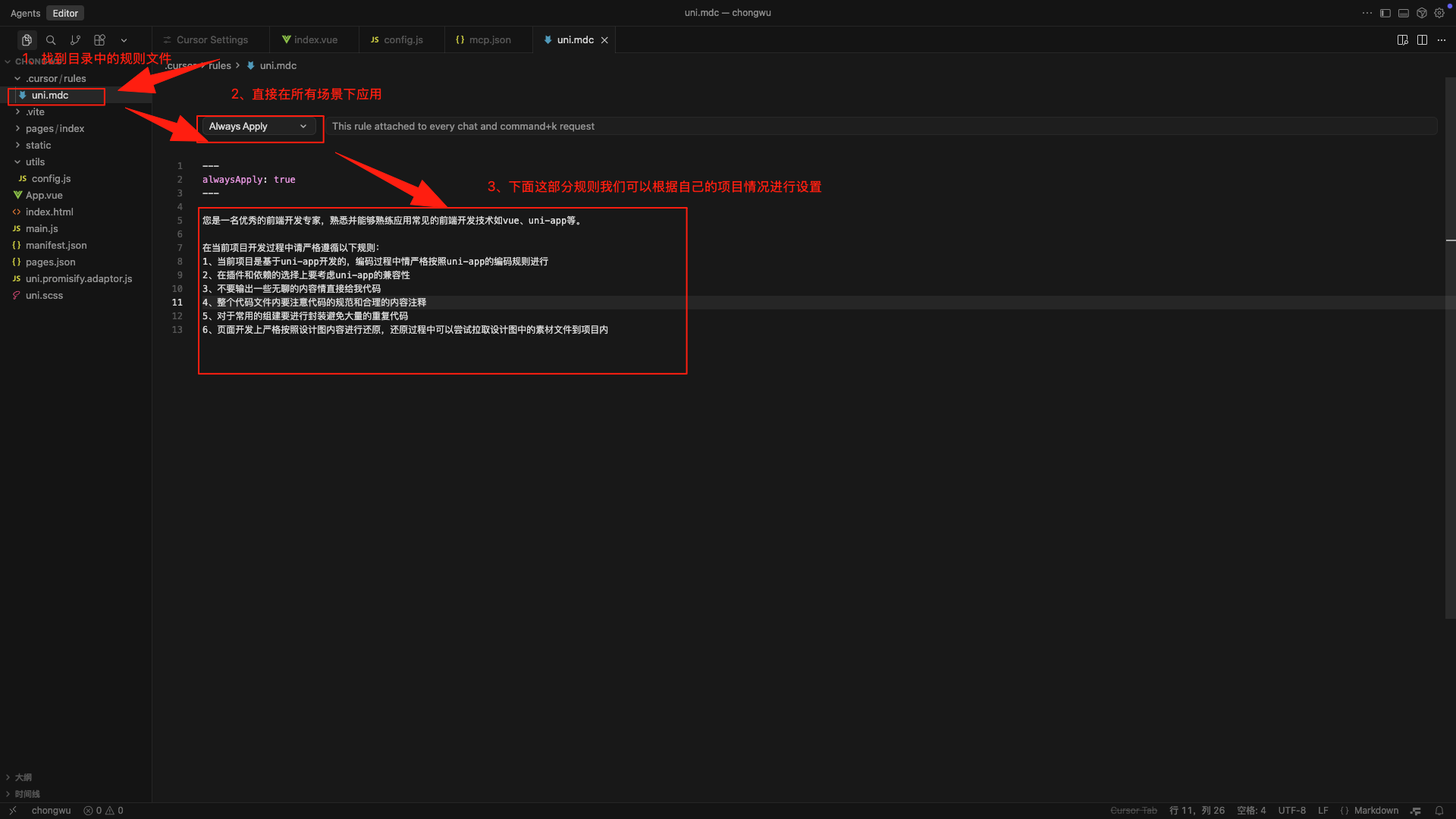Open the Extensions view icon
This screenshot has height=819, width=1456.
tap(99, 40)
